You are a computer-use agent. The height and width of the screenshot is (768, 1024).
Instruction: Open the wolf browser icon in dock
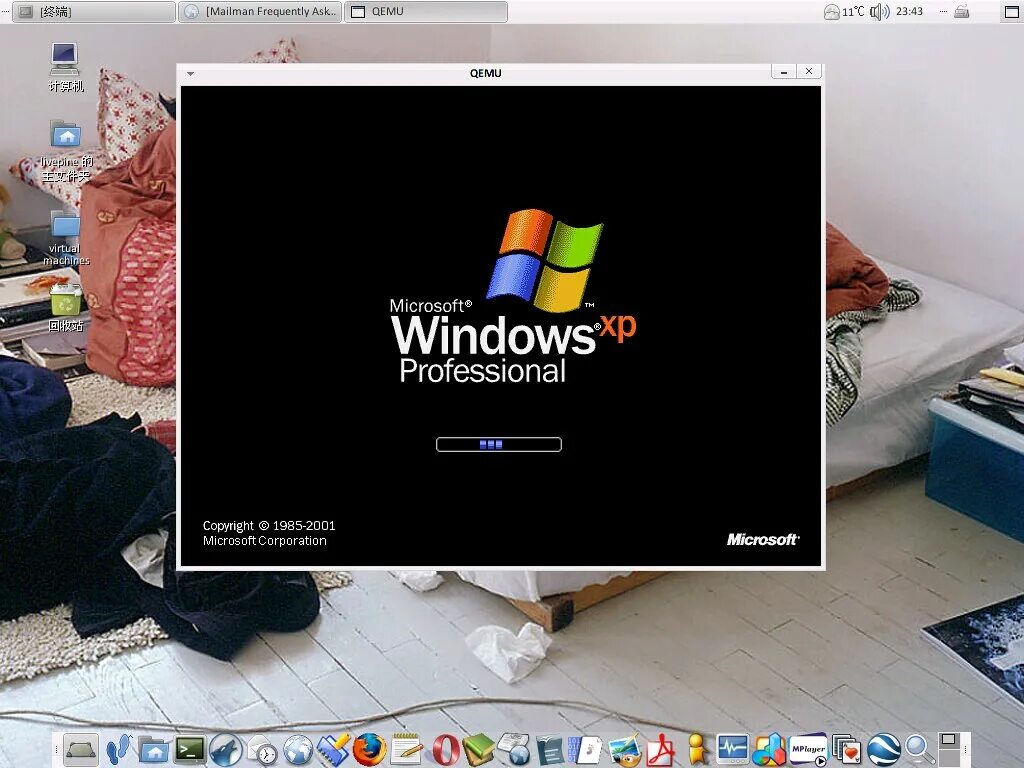click(x=226, y=750)
